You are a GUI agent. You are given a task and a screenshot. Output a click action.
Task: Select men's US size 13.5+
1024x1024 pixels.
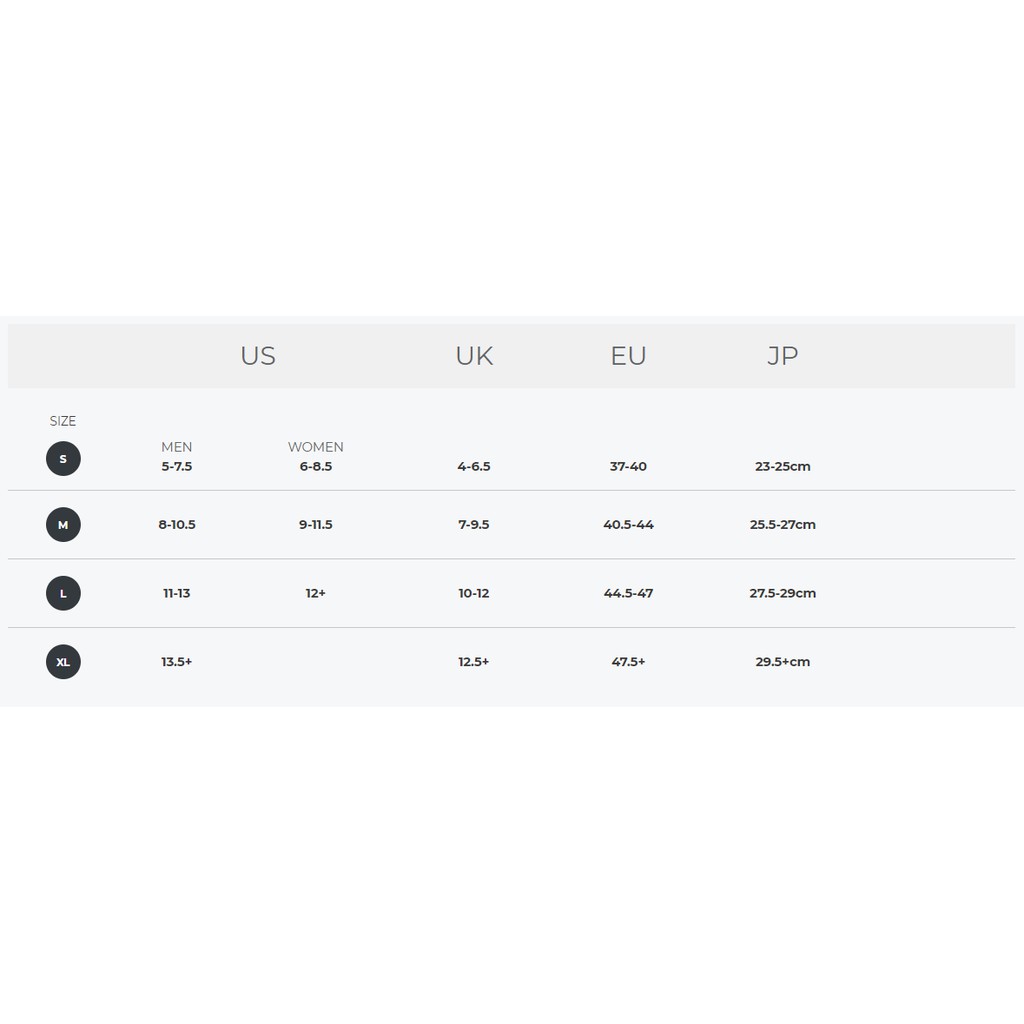[177, 662]
